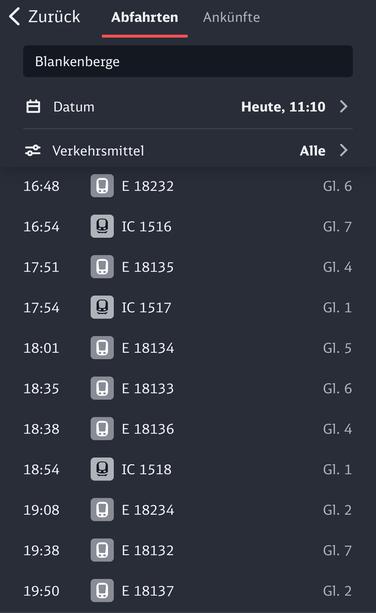Switch to the Ankünfte tab
Viewport: 376px width, 613px height.
click(x=231, y=17)
